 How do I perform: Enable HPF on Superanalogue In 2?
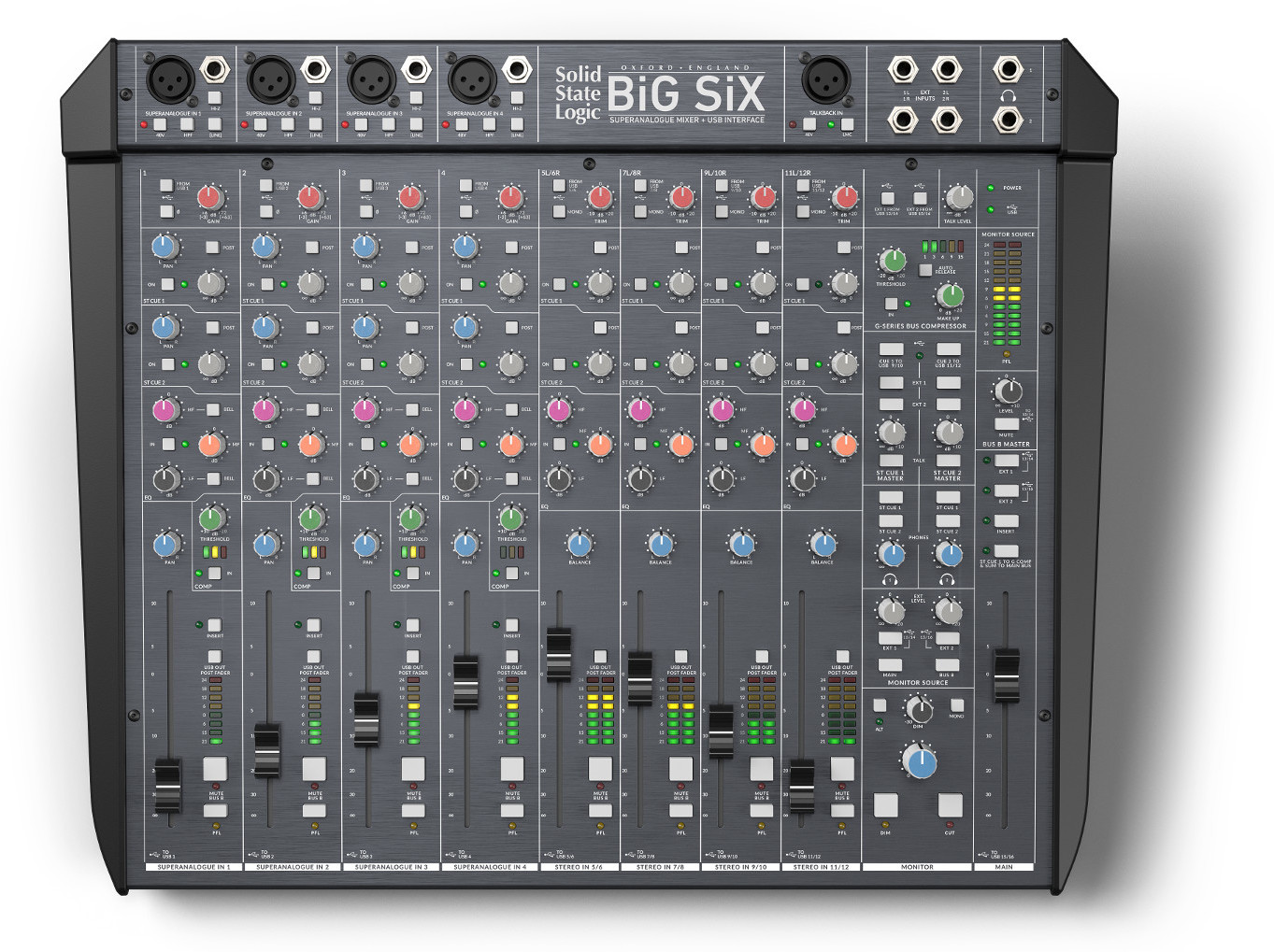pyautogui.click(x=289, y=124)
